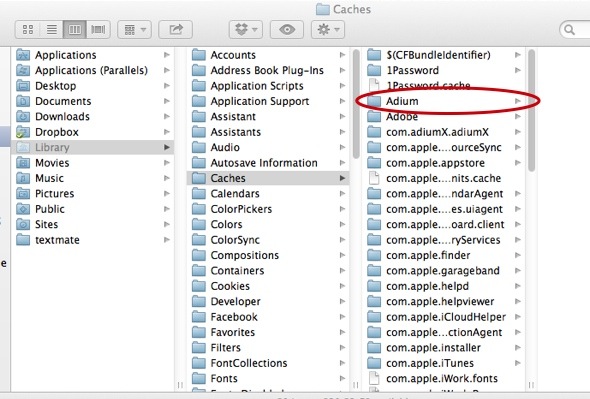This screenshot has width=590, height=399.
Task: Switch to icon view
Action: click(28, 29)
